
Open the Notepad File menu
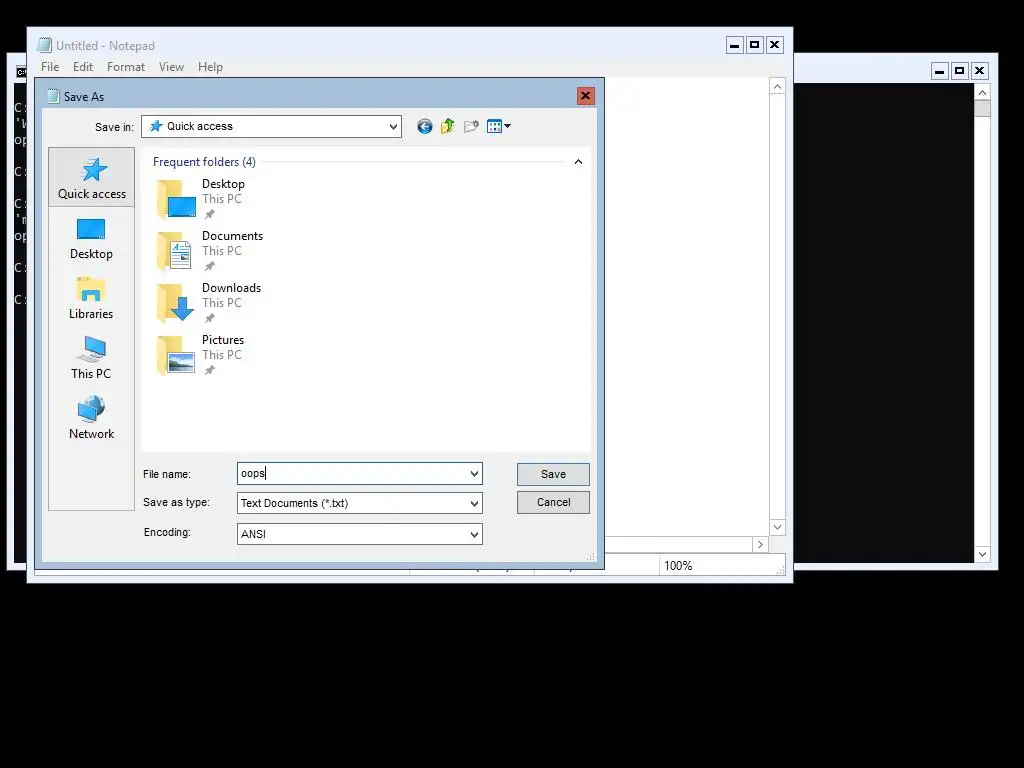tap(50, 67)
